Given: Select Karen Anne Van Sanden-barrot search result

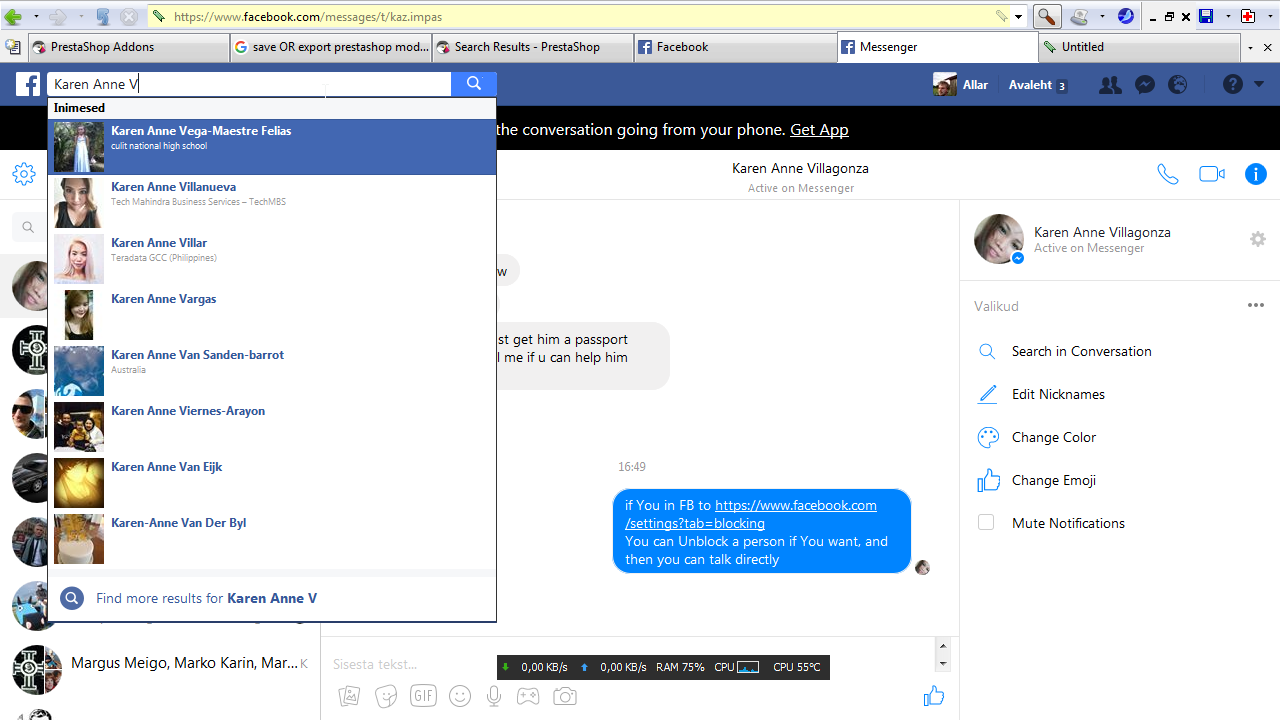Looking at the screenshot, I should 272,371.
